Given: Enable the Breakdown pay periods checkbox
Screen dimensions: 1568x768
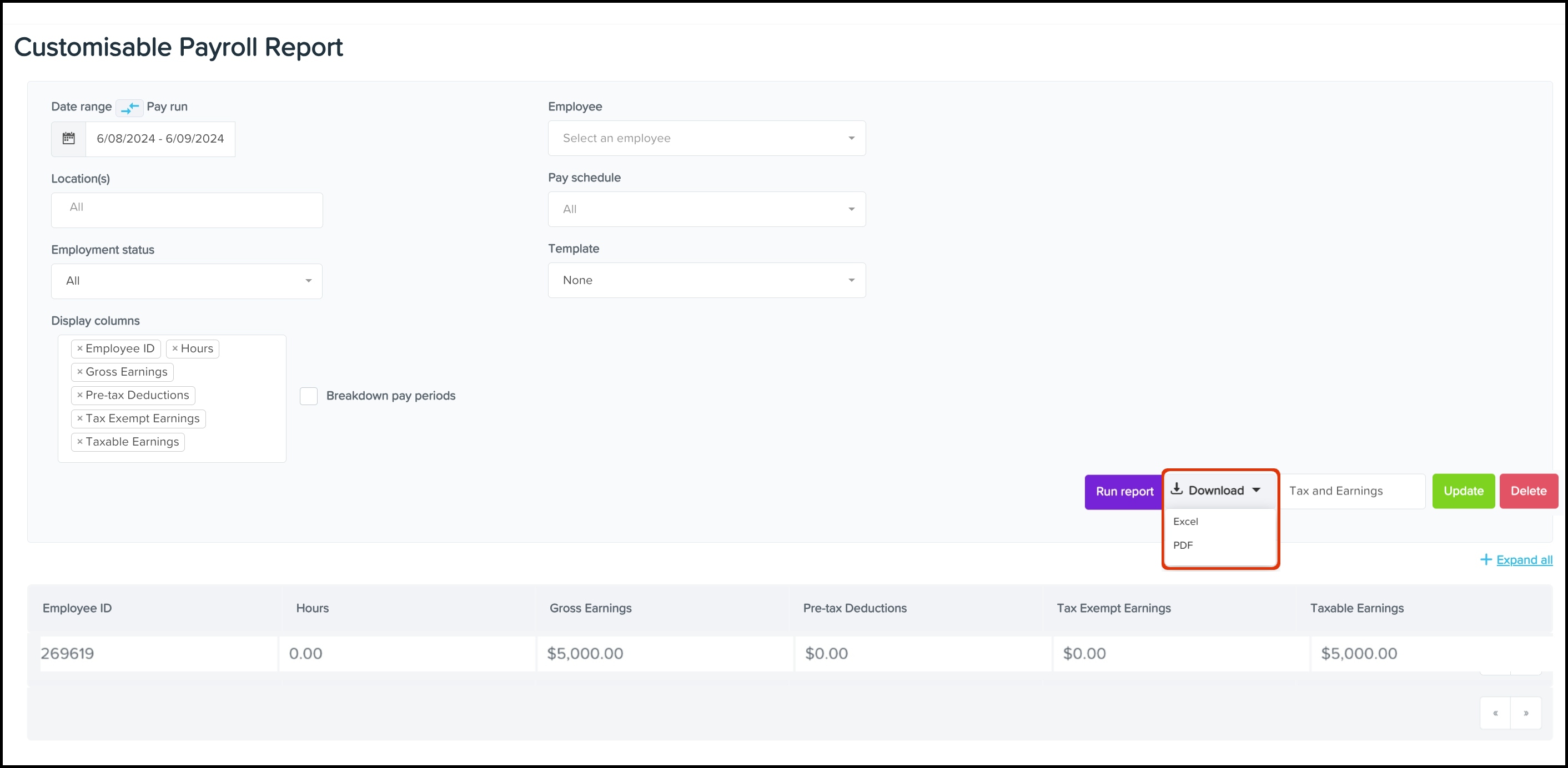Looking at the screenshot, I should 309,396.
